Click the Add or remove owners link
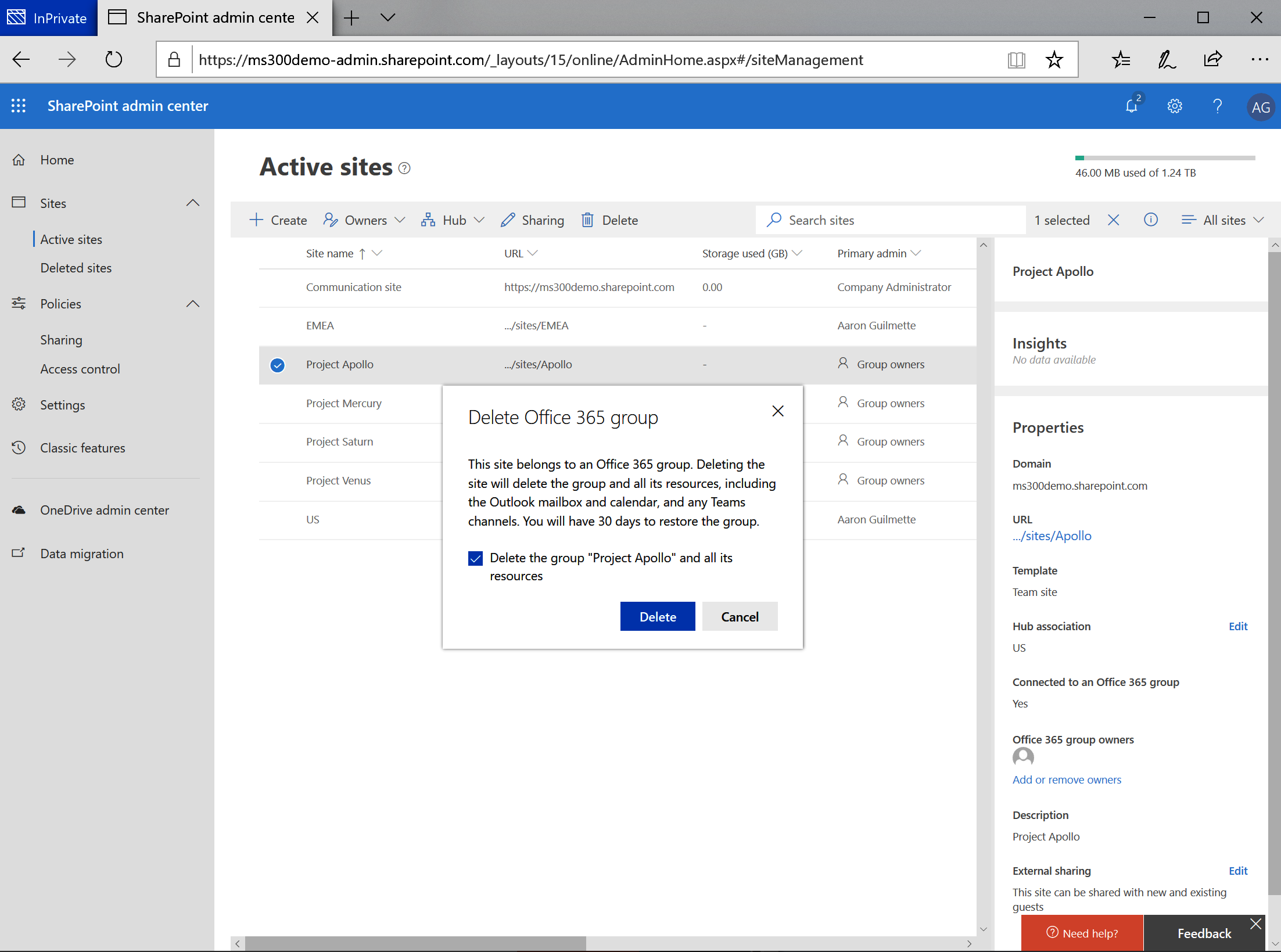This screenshot has width=1281, height=952. pyautogui.click(x=1066, y=779)
